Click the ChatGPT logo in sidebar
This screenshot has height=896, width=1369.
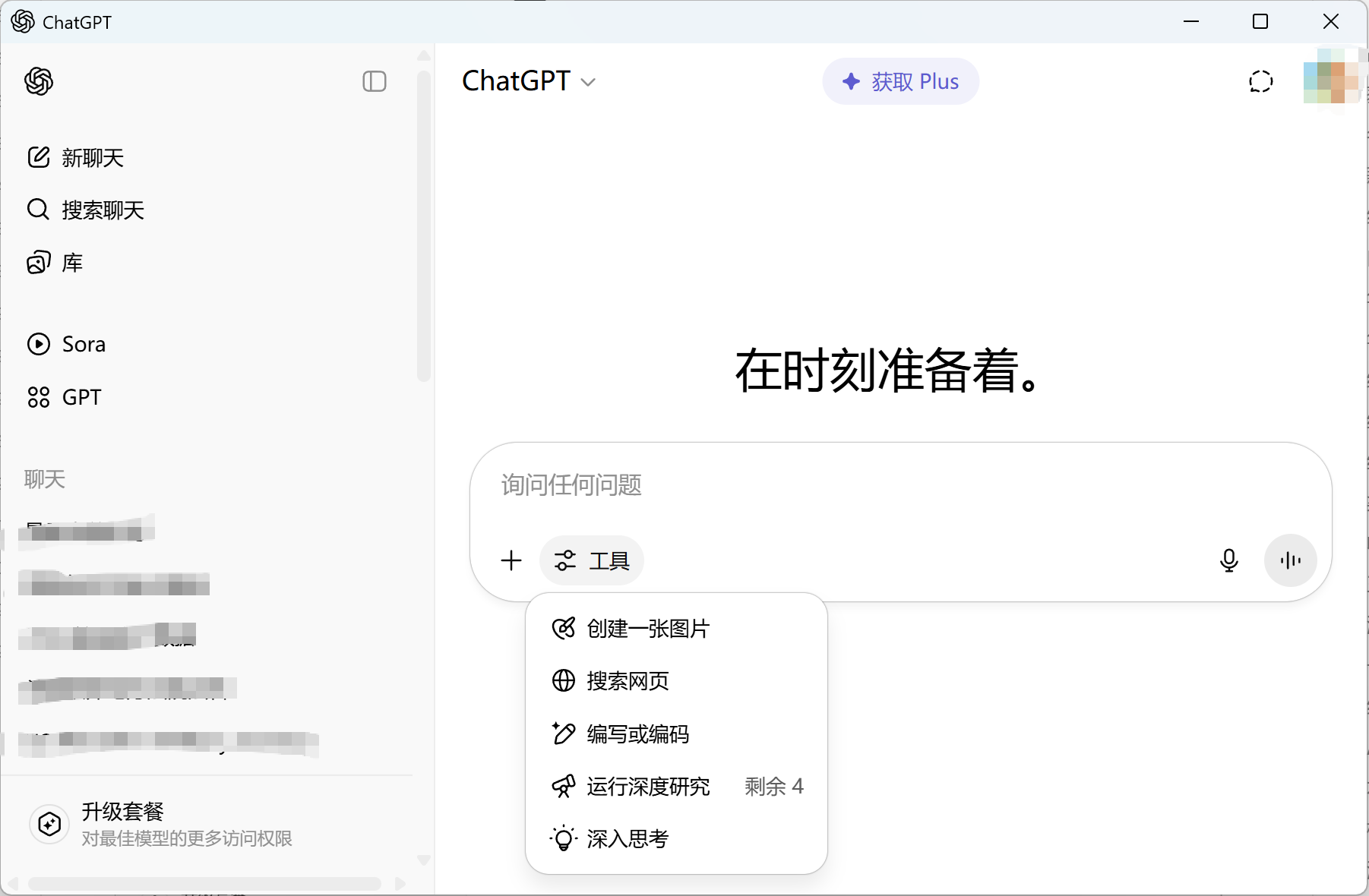tap(39, 81)
